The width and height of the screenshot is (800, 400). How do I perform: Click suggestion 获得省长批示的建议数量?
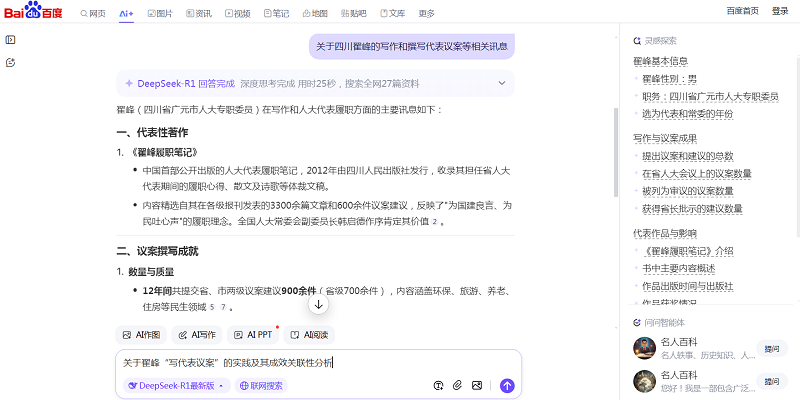[x=692, y=209]
